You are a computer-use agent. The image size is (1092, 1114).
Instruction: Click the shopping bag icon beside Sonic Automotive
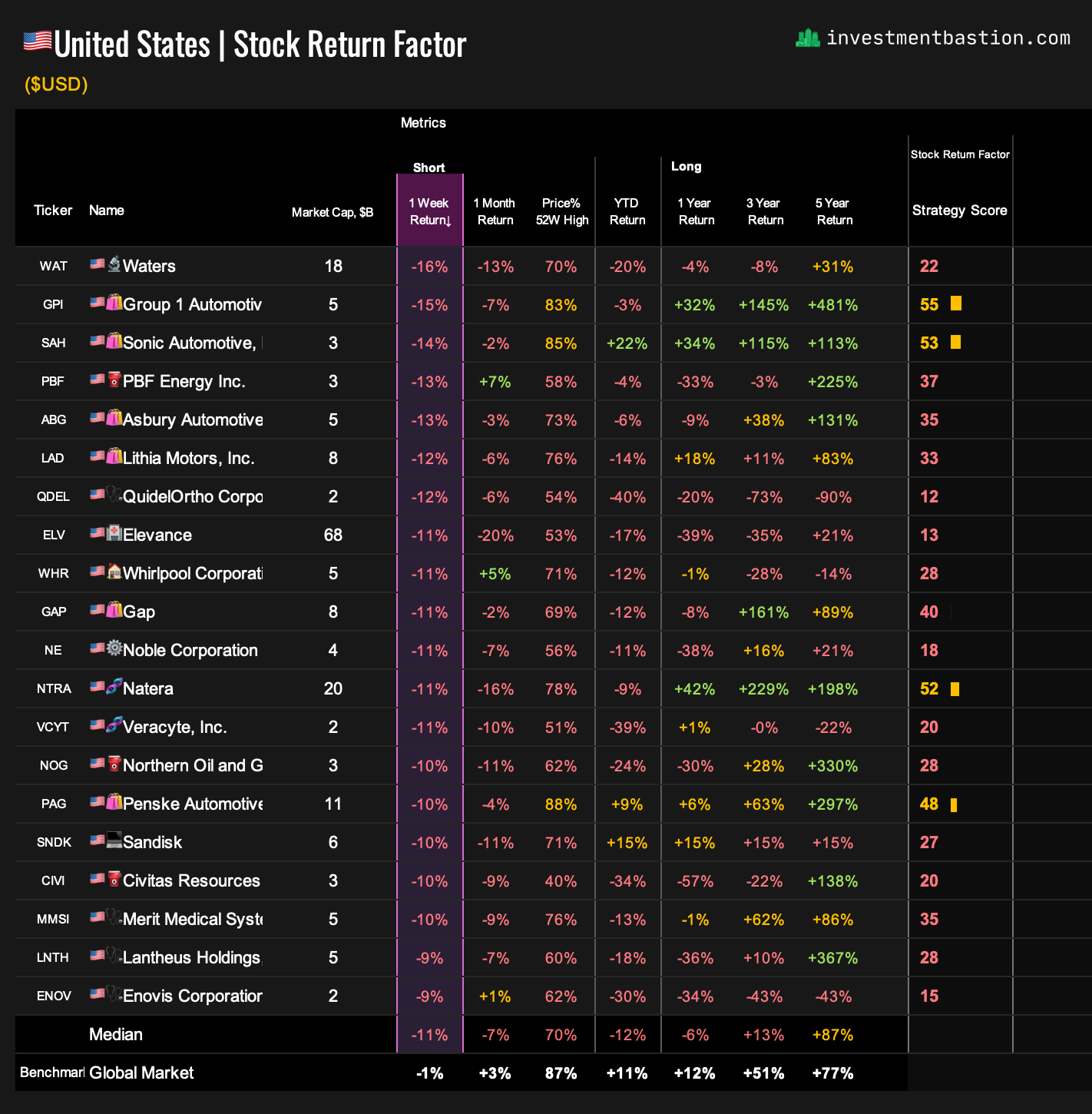click(114, 341)
